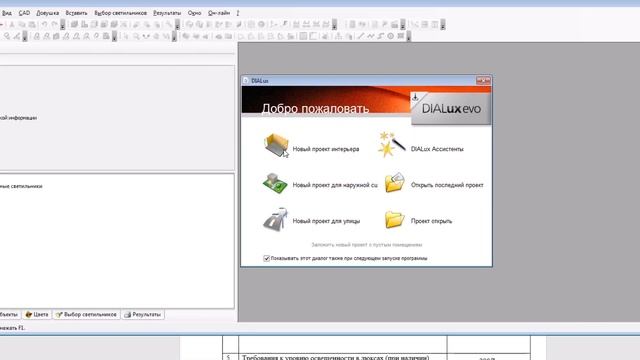Select the straight line drawing tool
Screen dimensions: 640x360
click(x=360, y=36)
